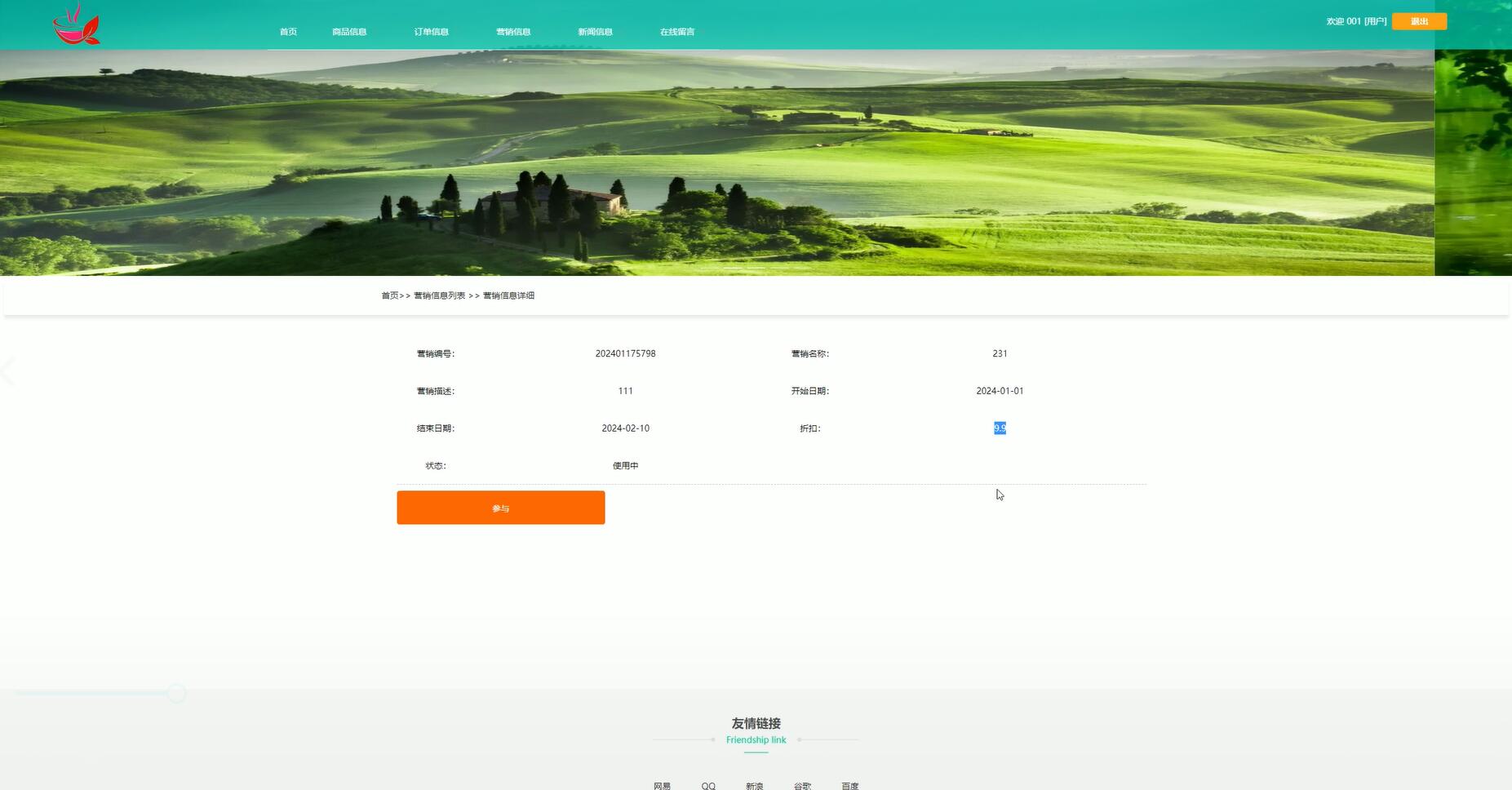Click the left carousel arrow on banner edge
Viewport: 1512px width, 790px height.
pos(8,371)
